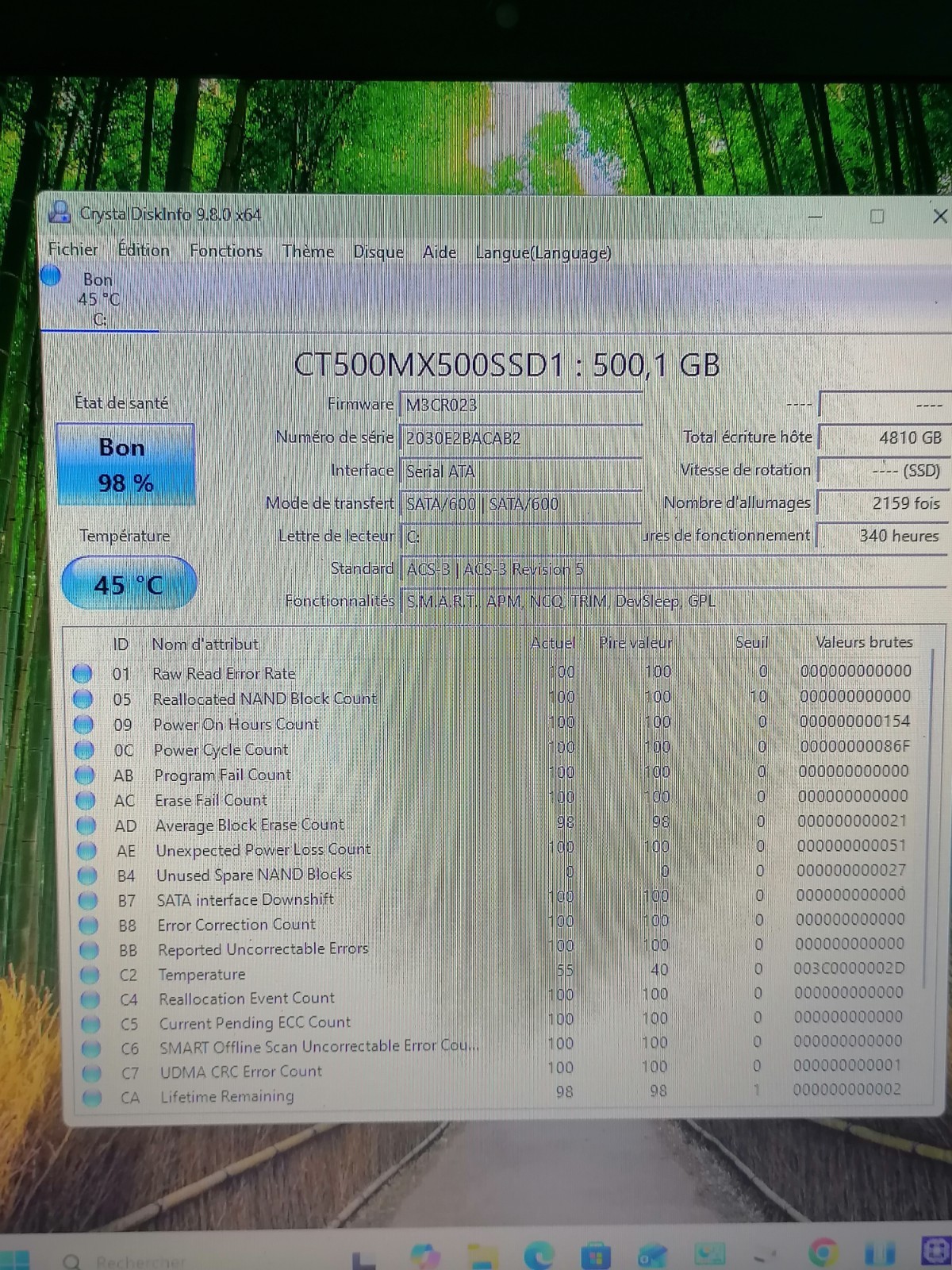
Task: Click the Fonctionnalités field listing S.M.A.R.T., APM
Action: pyautogui.click(x=673, y=602)
